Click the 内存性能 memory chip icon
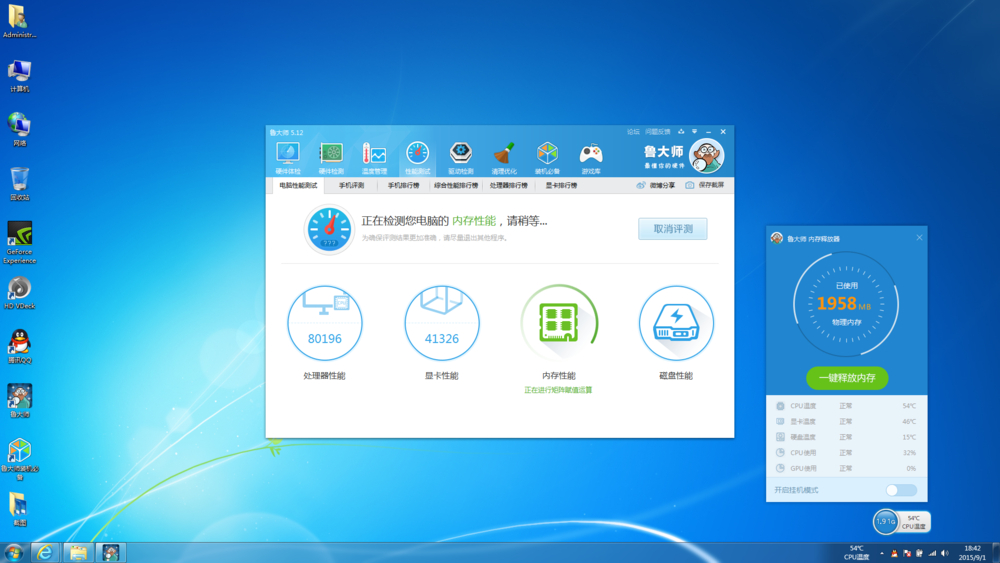1000x563 pixels. [x=559, y=323]
